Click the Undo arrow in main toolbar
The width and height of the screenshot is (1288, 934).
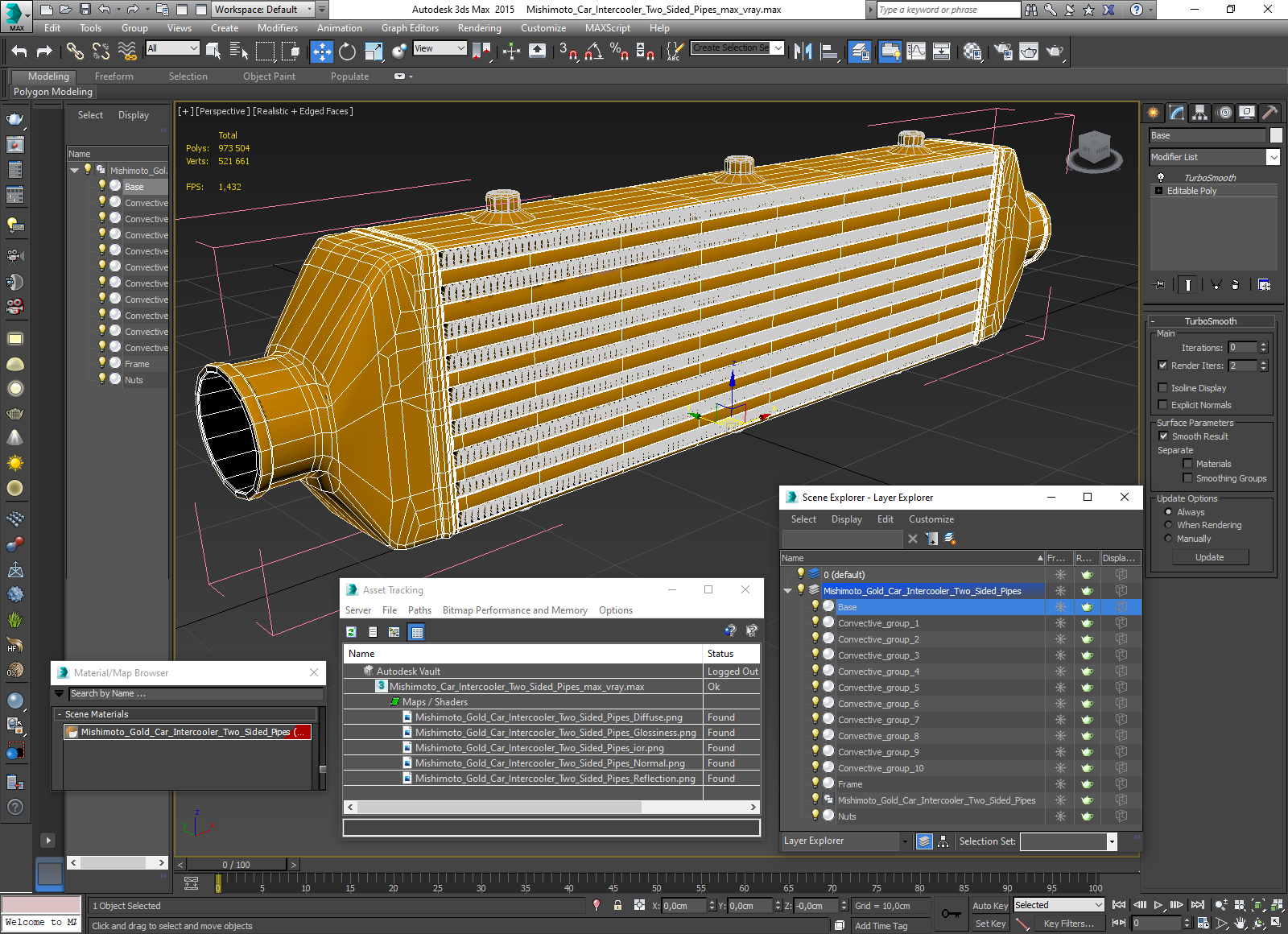[19, 52]
